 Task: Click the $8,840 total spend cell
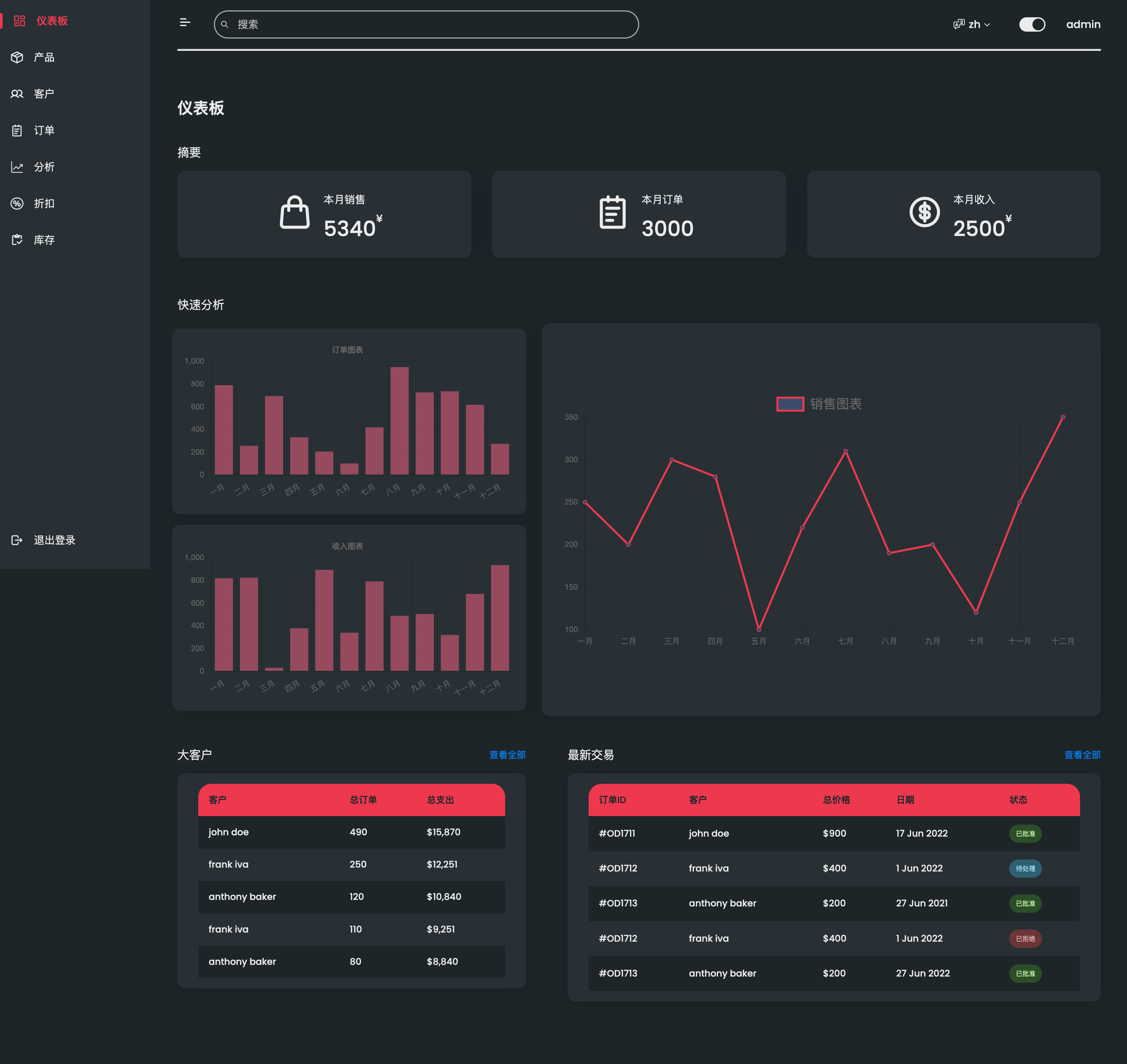[x=442, y=961]
